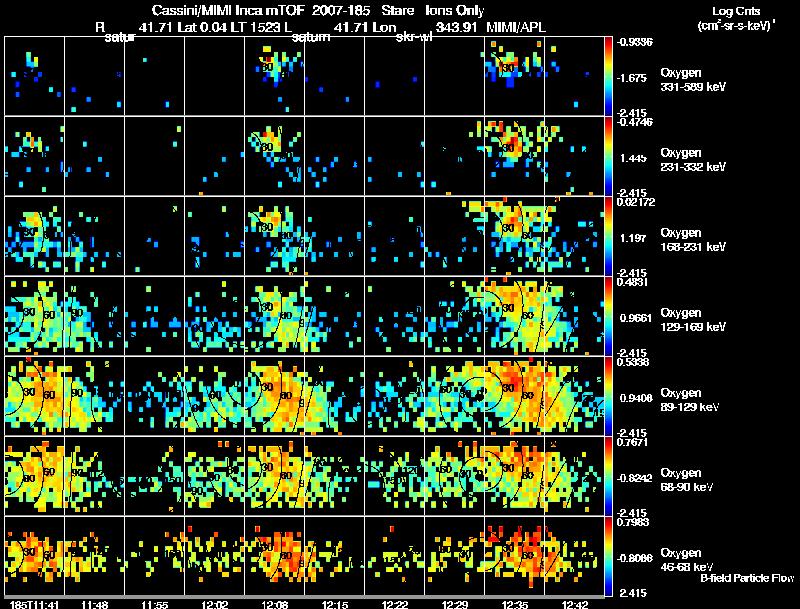Click the 'skr-wl' label above panels

[x=414, y=37]
